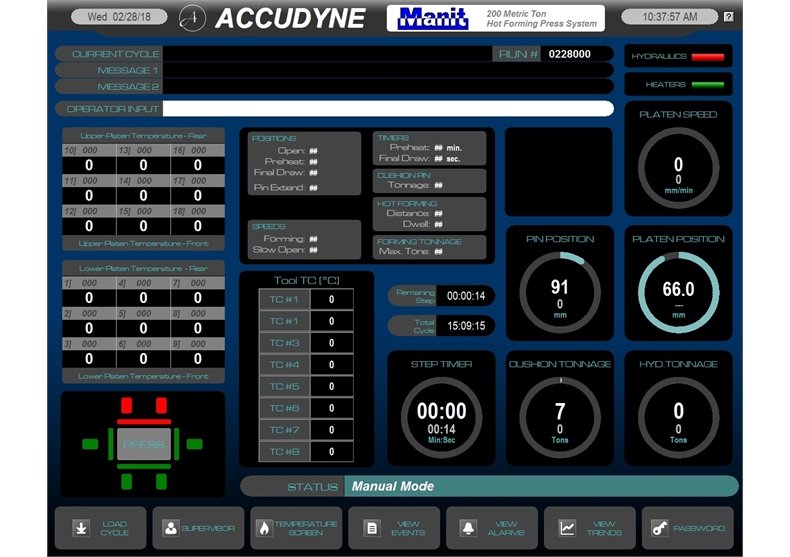Click the Password key icon
The width and height of the screenshot is (790, 557).
click(661, 528)
